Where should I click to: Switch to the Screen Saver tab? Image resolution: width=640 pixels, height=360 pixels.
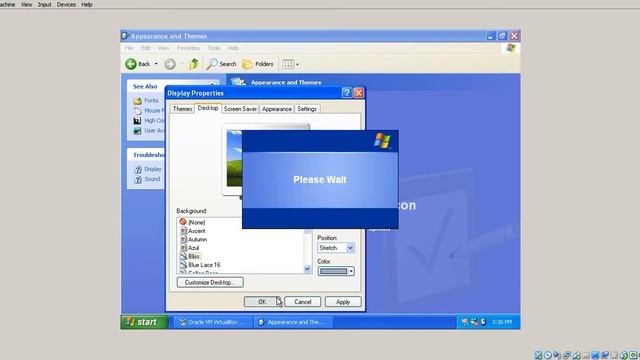click(240, 109)
